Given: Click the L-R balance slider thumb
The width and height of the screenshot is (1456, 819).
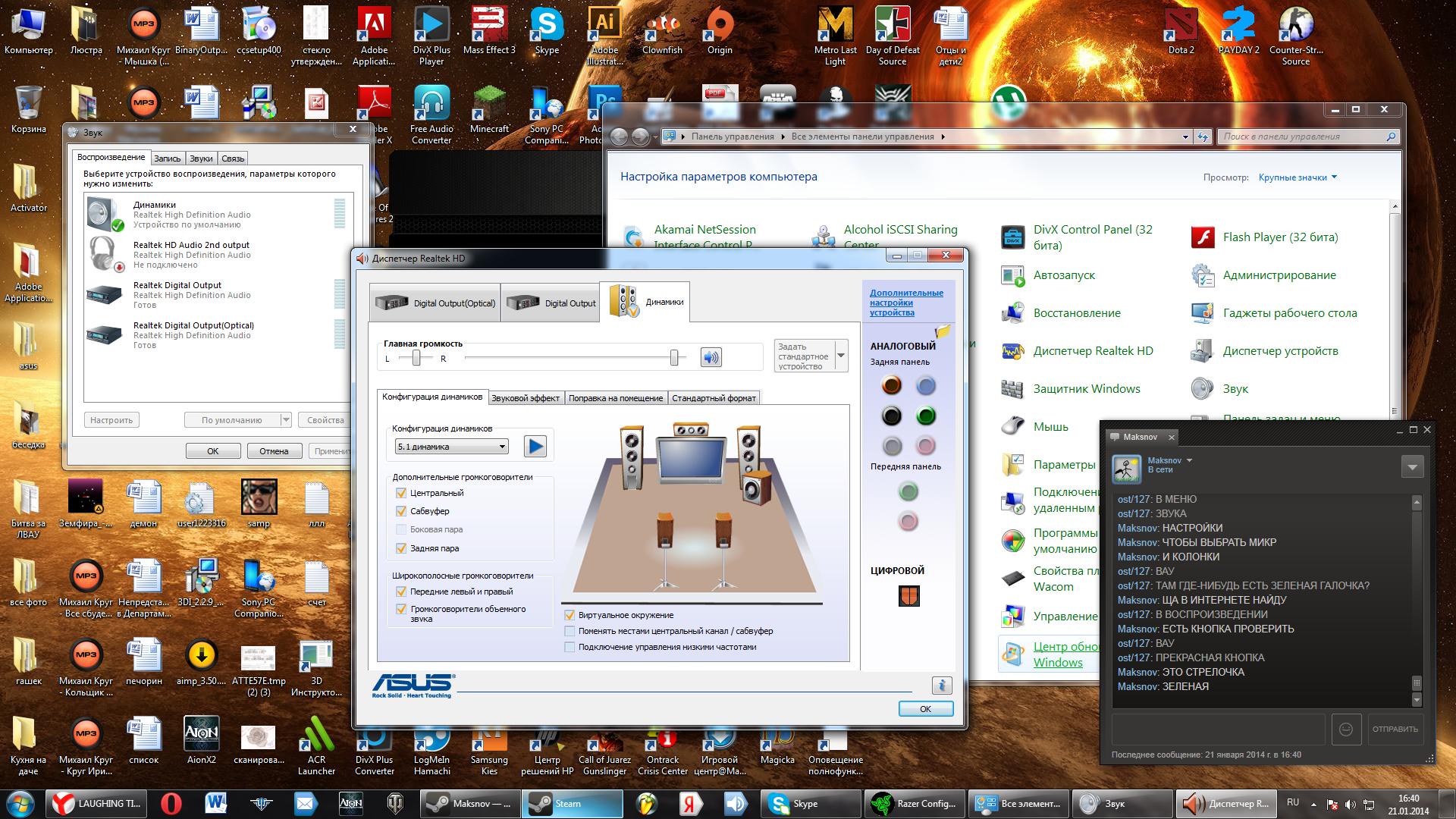Looking at the screenshot, I should (x=416, y=358).
